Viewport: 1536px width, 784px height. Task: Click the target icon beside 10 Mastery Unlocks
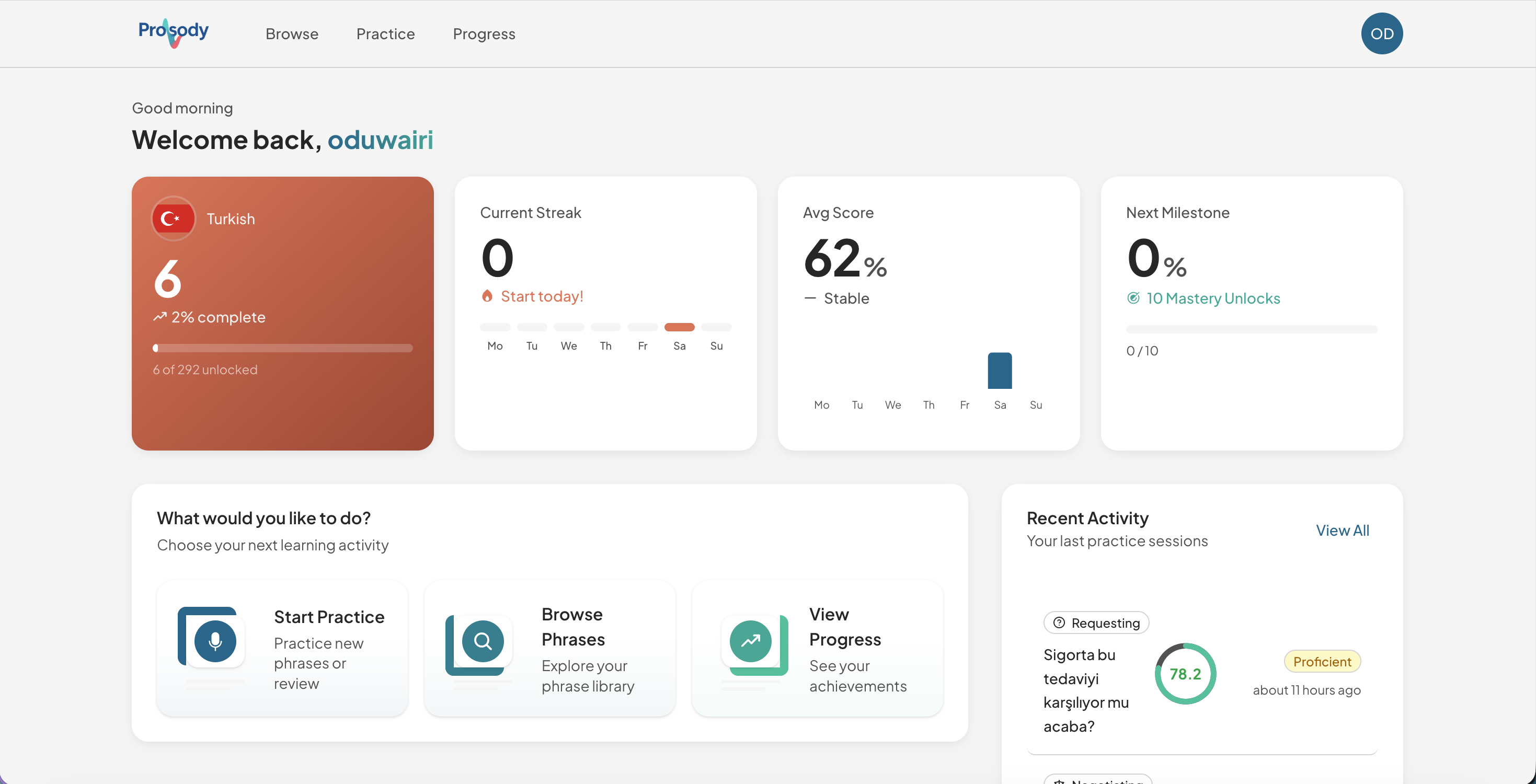pyautogui.click(x=1133, y=298)
